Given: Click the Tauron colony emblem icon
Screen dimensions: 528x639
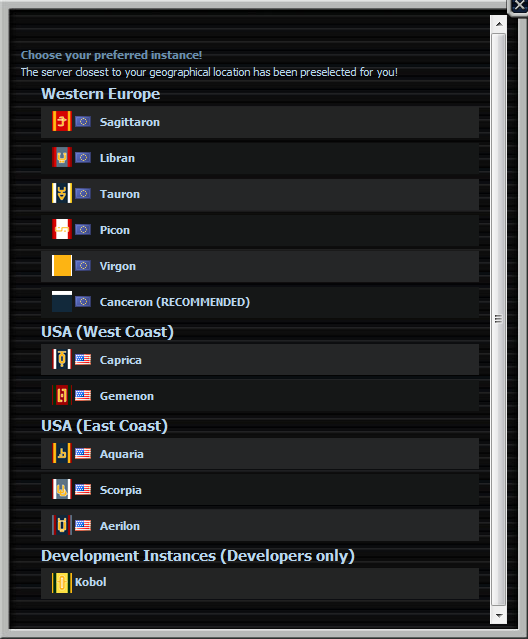Looking at the screenshot, I should (x=62, y=193).
